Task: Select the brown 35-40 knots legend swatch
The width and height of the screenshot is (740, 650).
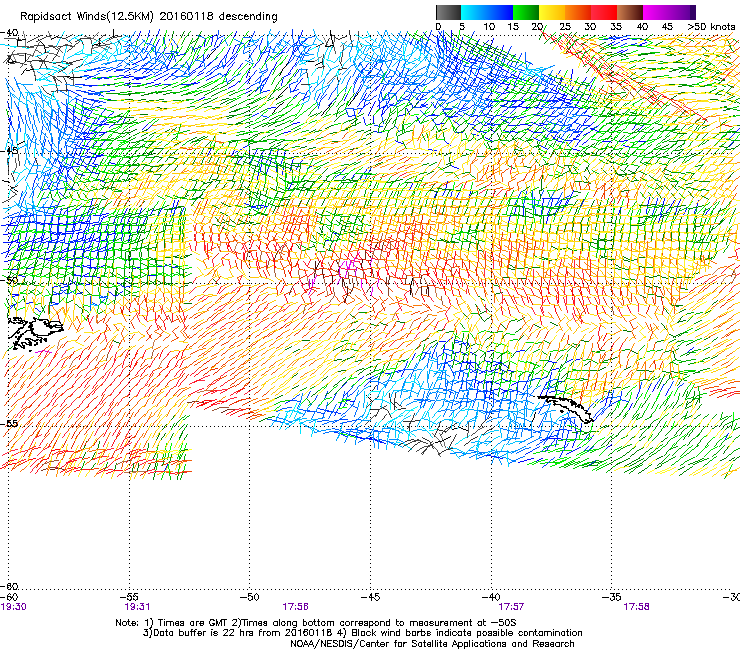Action: [x=630, y=12]
